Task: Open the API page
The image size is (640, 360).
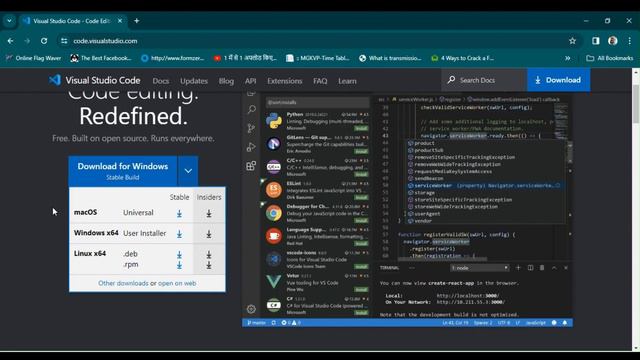Action: pos(251,81)
